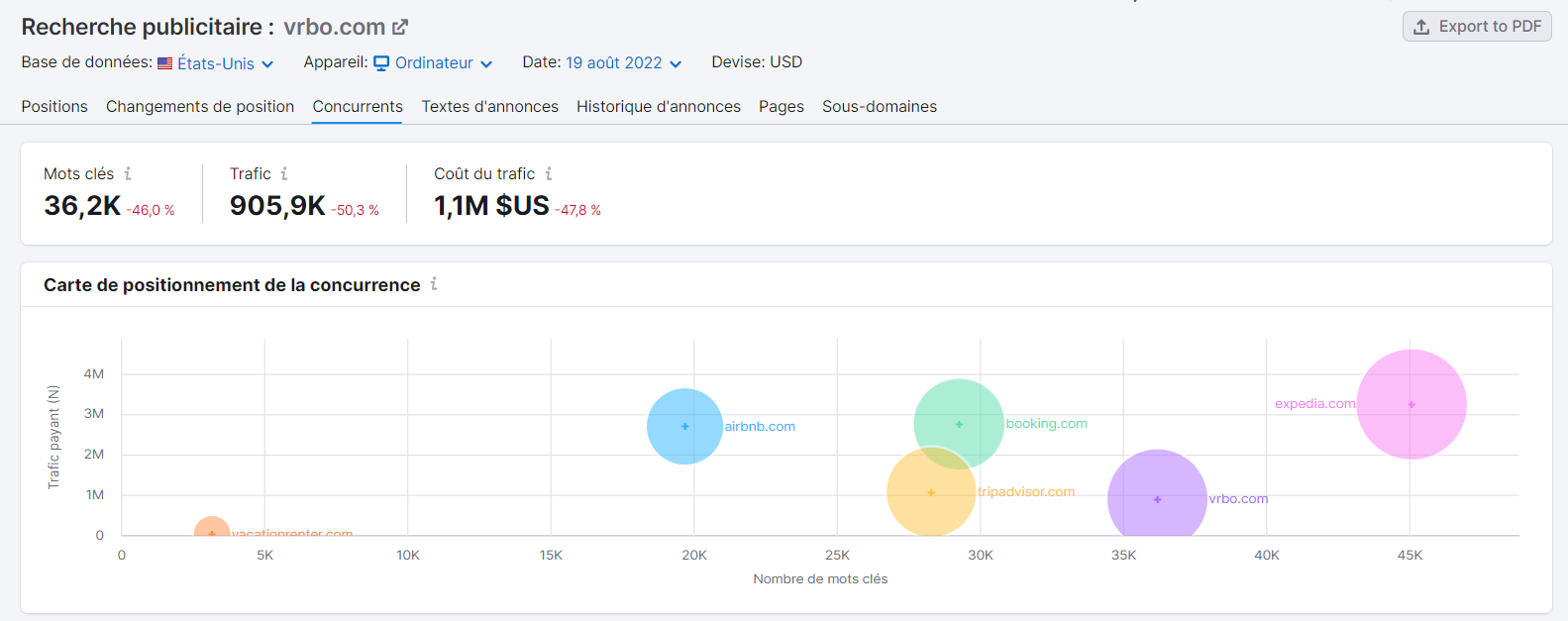Click the Trafic payant (N) axis label
Viewport: 1568px width, 621px height.
(53, 437)
